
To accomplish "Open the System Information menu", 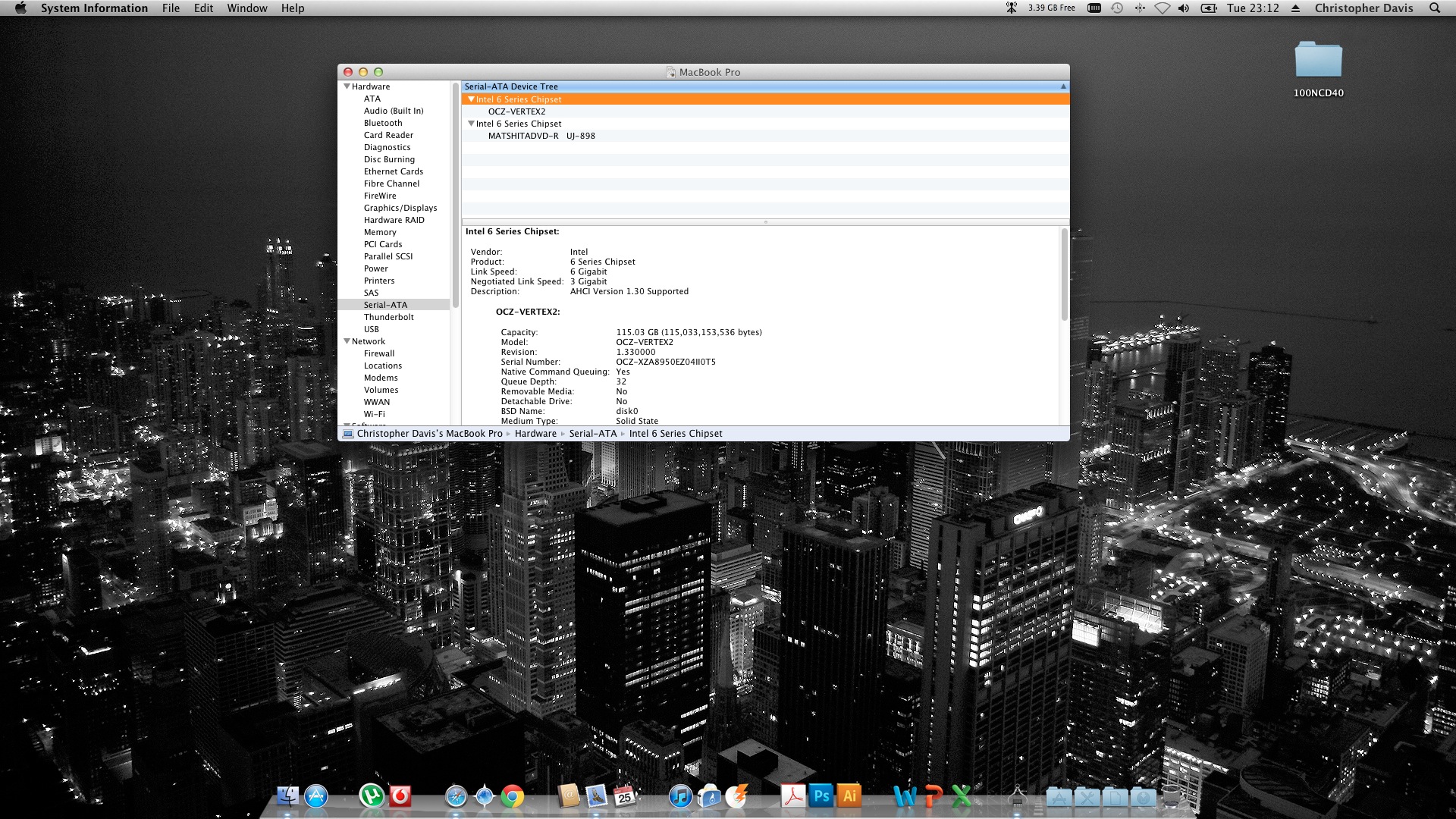I will [x=94, y=8].
